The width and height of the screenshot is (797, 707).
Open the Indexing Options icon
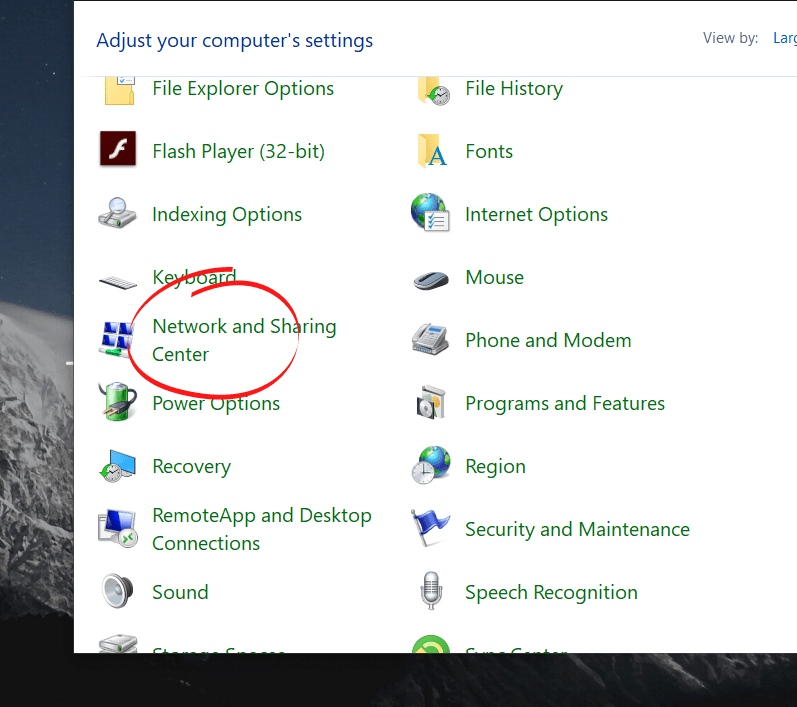pos(118,214)
